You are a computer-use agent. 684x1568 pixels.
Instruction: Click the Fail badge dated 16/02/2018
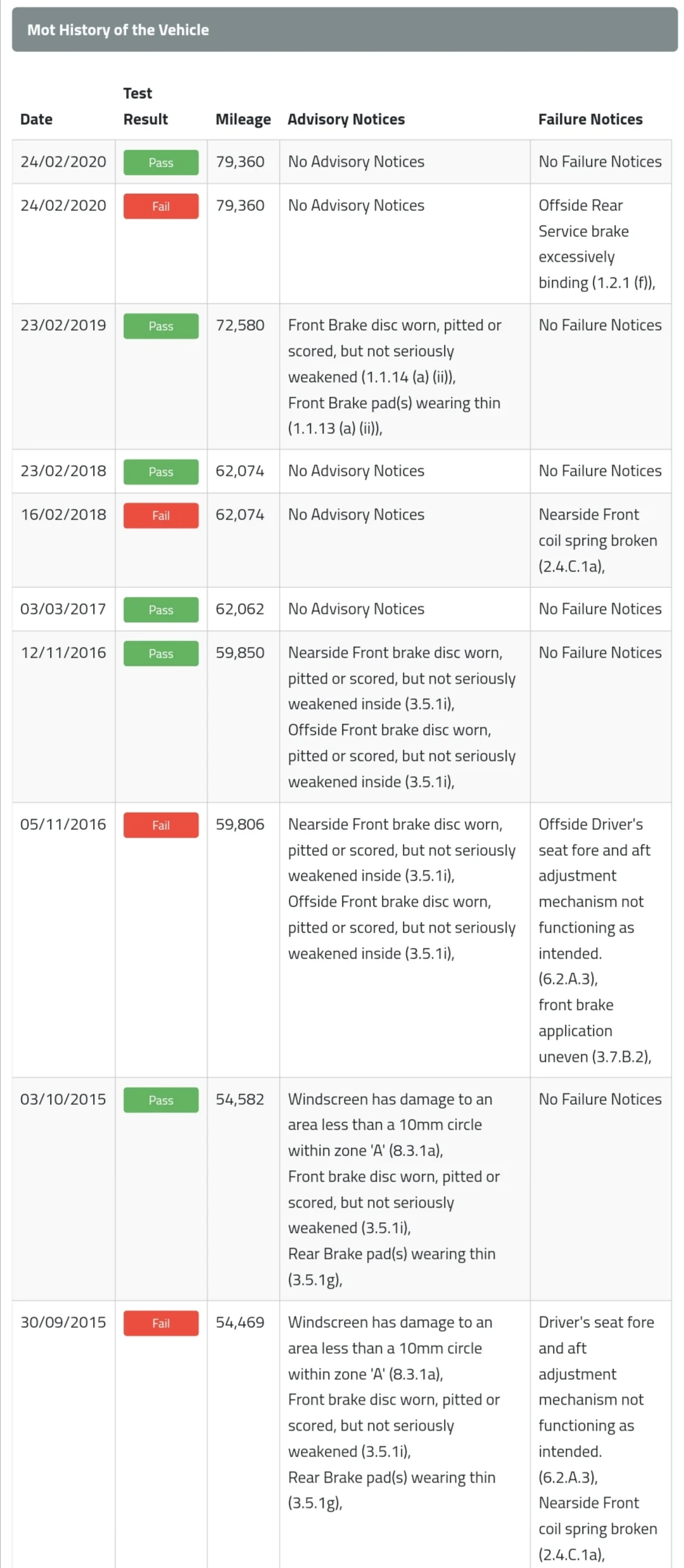coord(161,515)
